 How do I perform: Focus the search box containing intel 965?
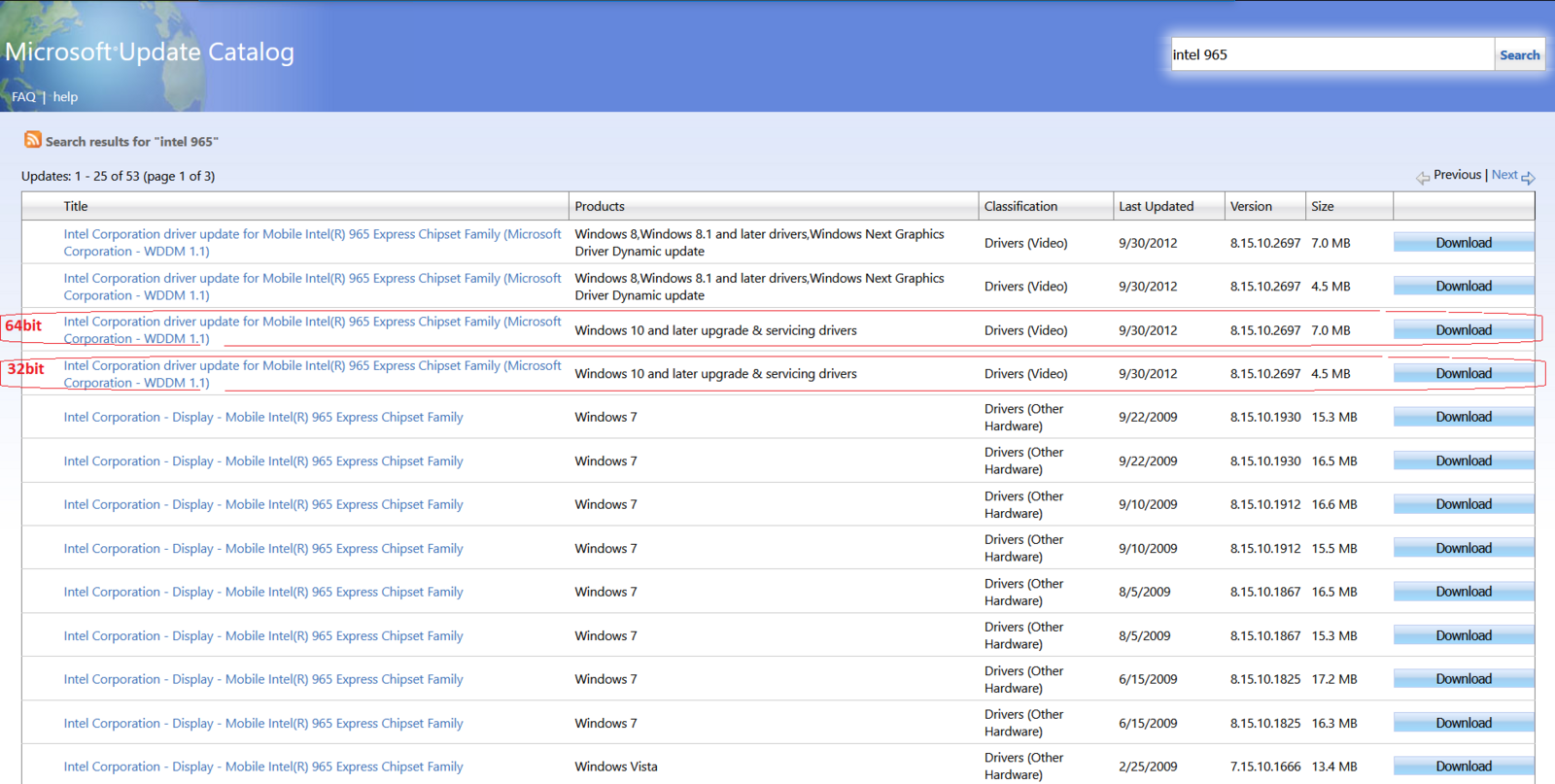tap(1331, 54)
